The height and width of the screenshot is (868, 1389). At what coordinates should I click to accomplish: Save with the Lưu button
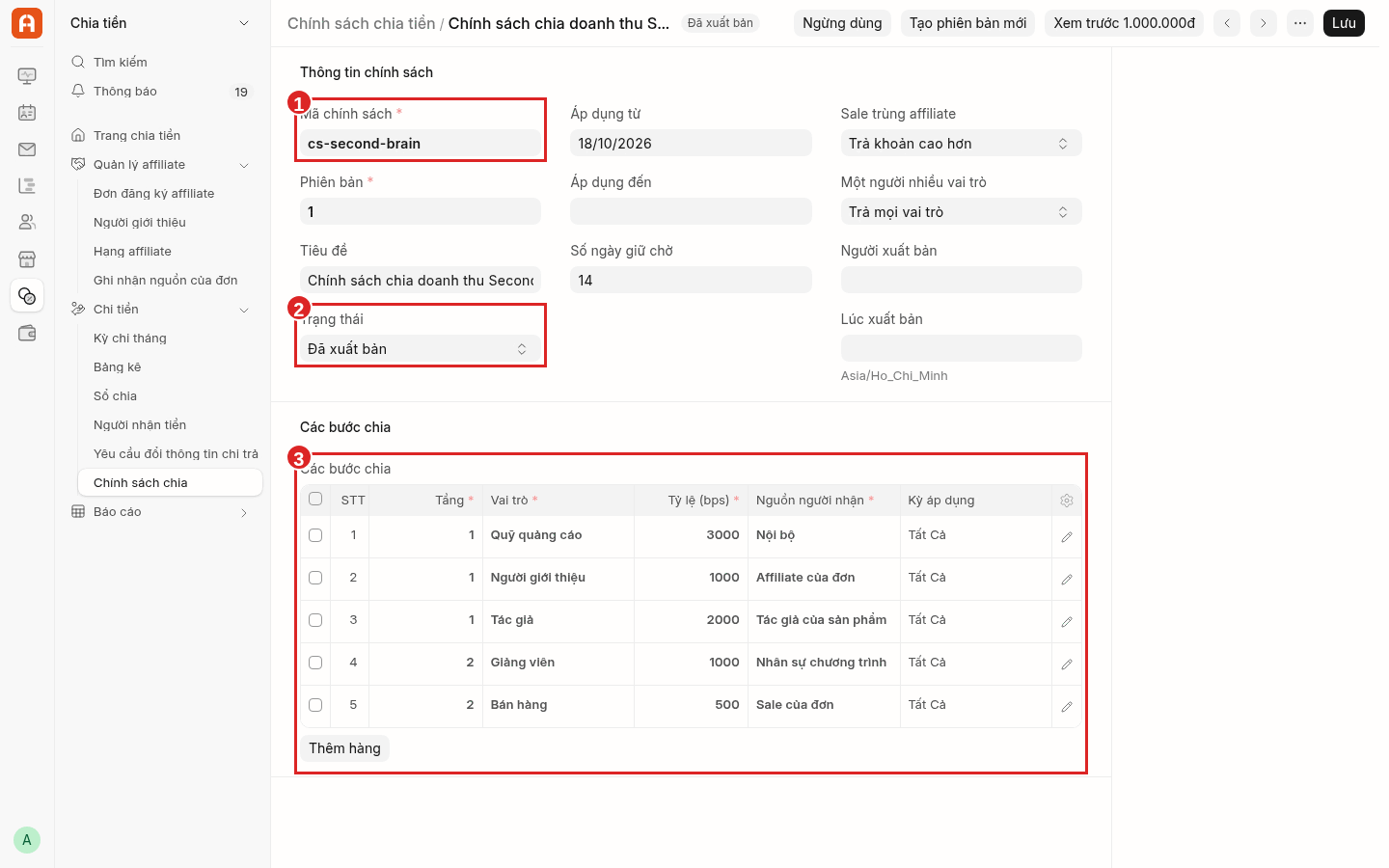point(1344,23)
